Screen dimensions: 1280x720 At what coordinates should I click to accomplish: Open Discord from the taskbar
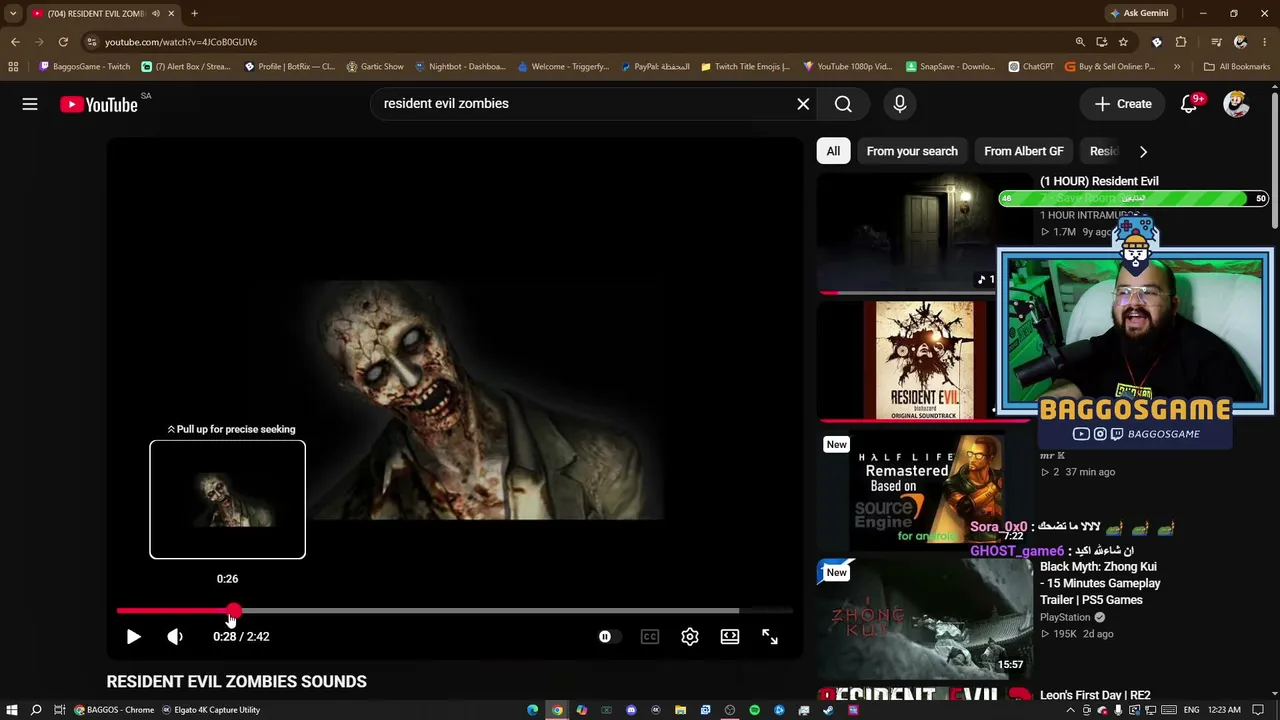631,710
